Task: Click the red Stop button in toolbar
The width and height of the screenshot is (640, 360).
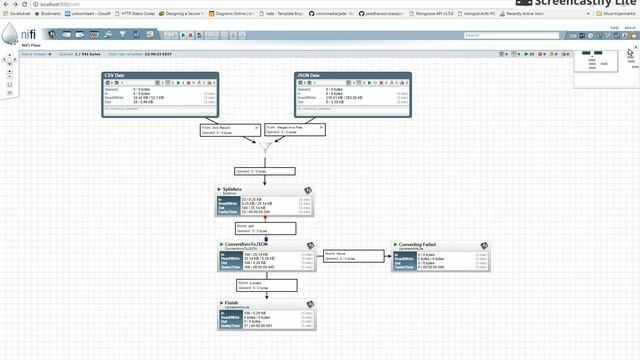Action: click(x=190, y=36)
